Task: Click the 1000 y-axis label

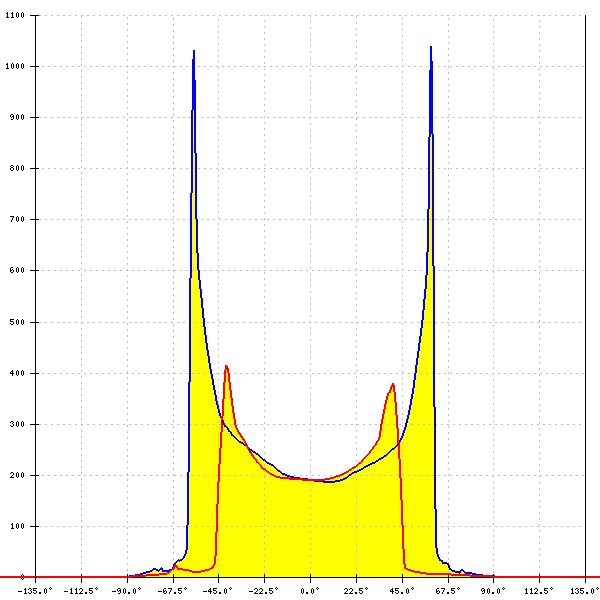Action: [x=15, y=66]
